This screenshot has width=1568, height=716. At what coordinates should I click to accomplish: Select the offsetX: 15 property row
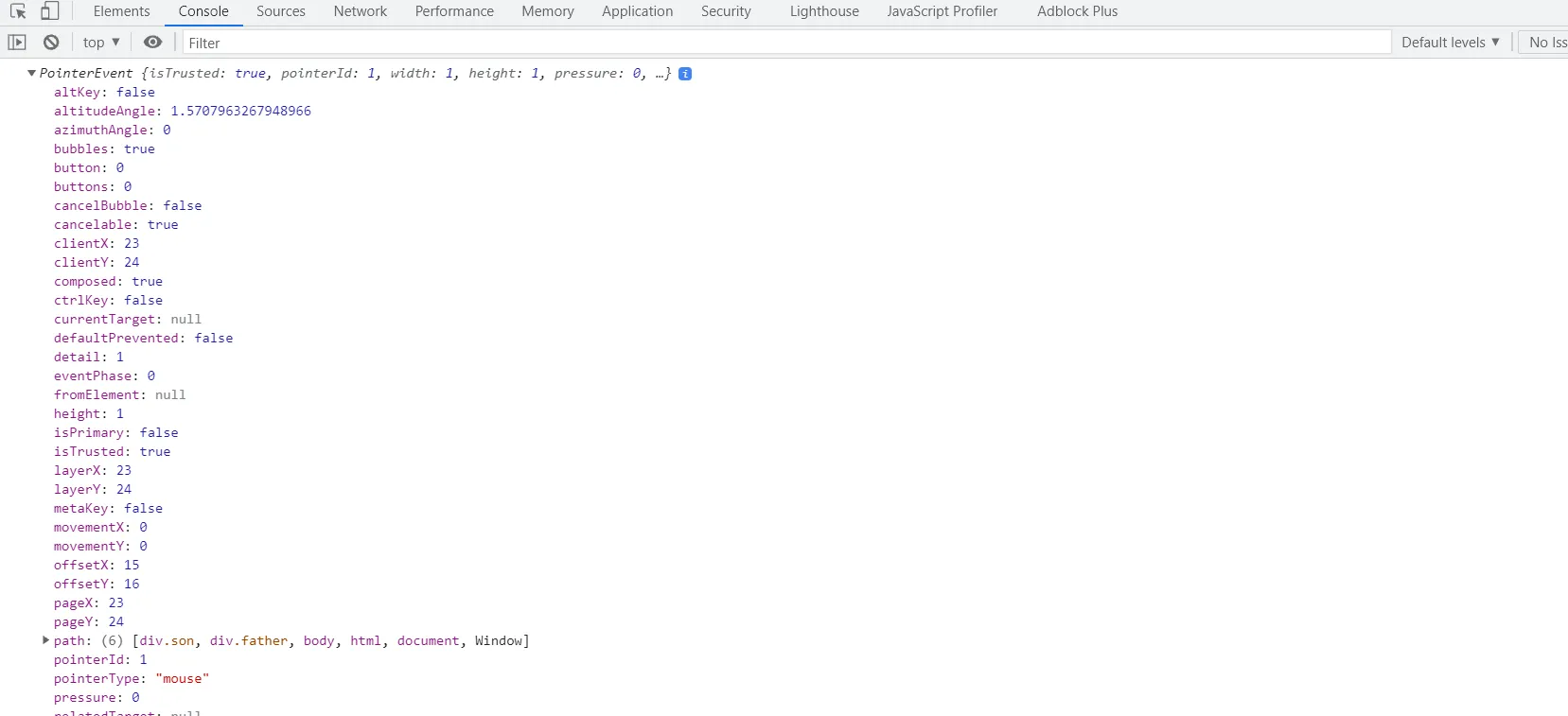pyautogui.click(x=97, y=566)
